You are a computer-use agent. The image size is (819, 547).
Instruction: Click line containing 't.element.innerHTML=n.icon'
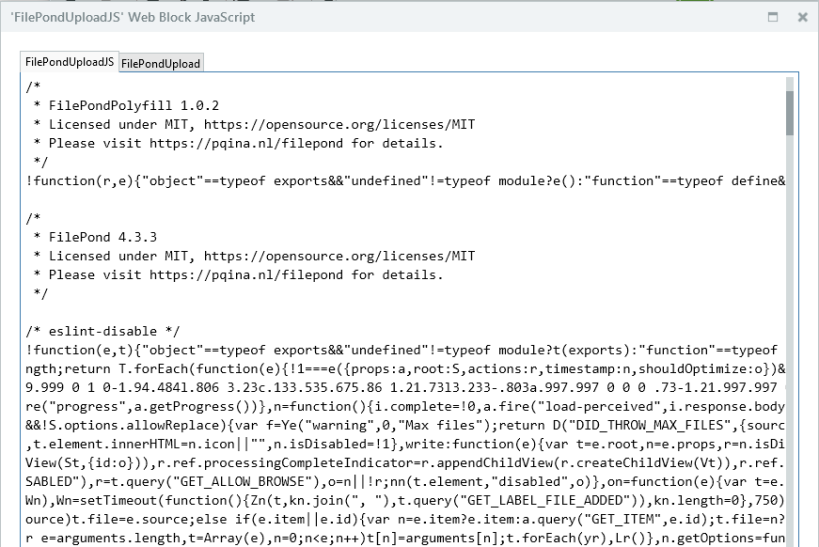[405, 444]
